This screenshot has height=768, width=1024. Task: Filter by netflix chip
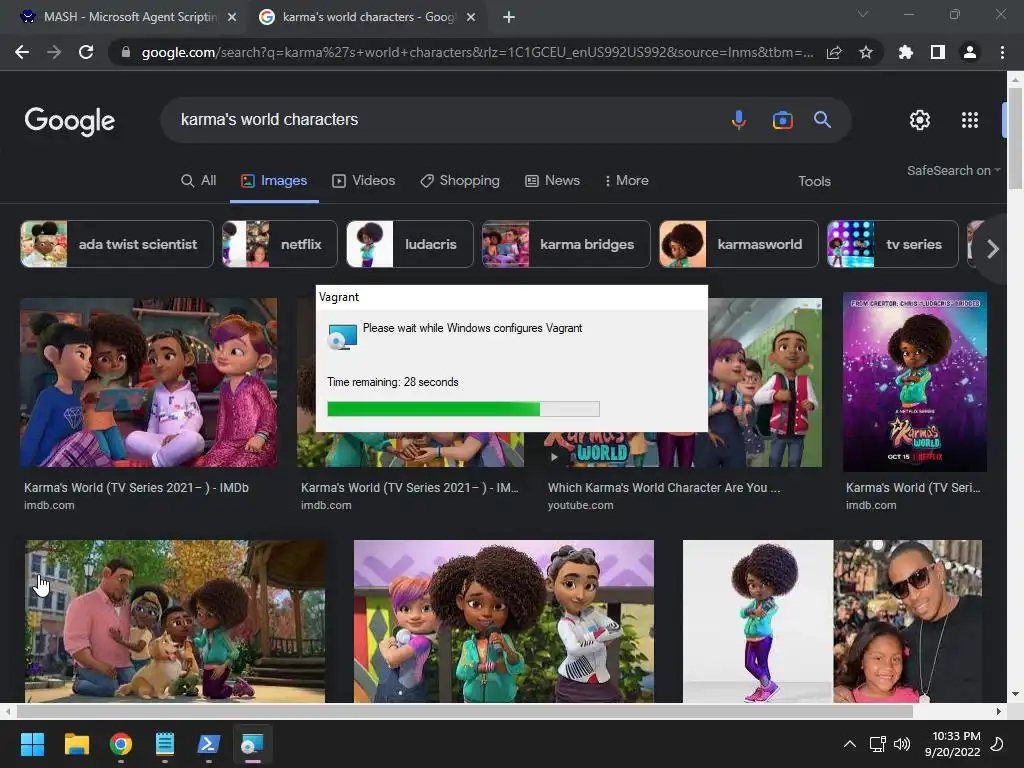click(x=280, y=244)
